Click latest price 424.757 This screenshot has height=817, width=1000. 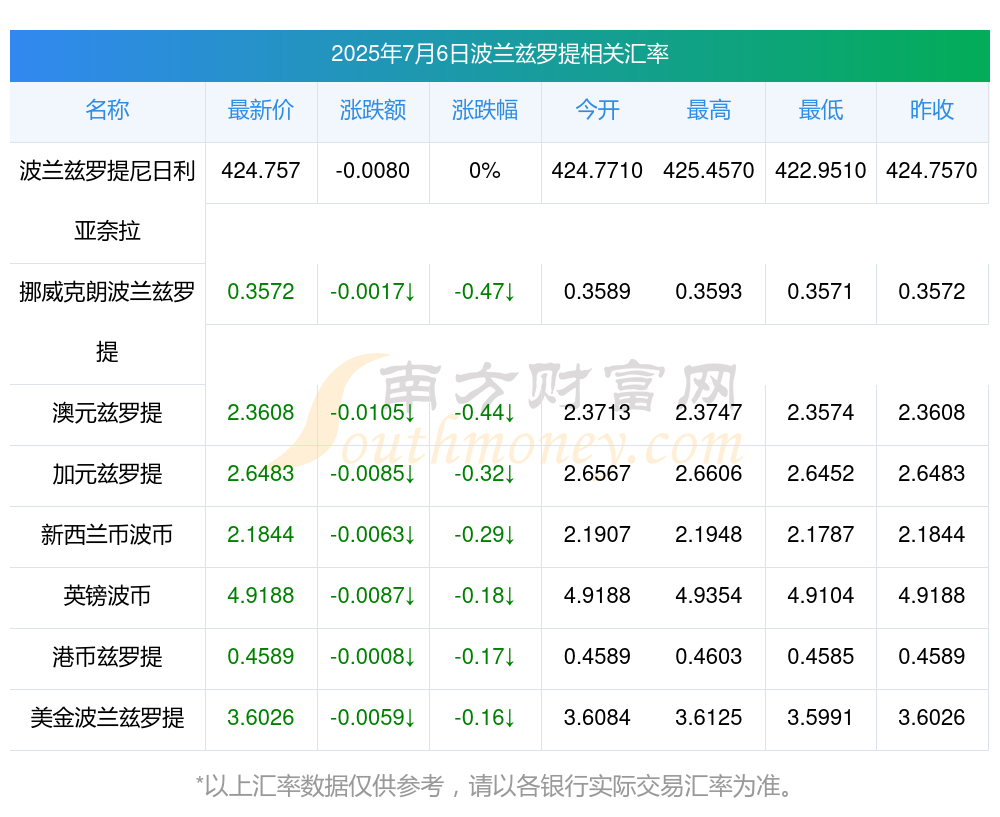260,170
